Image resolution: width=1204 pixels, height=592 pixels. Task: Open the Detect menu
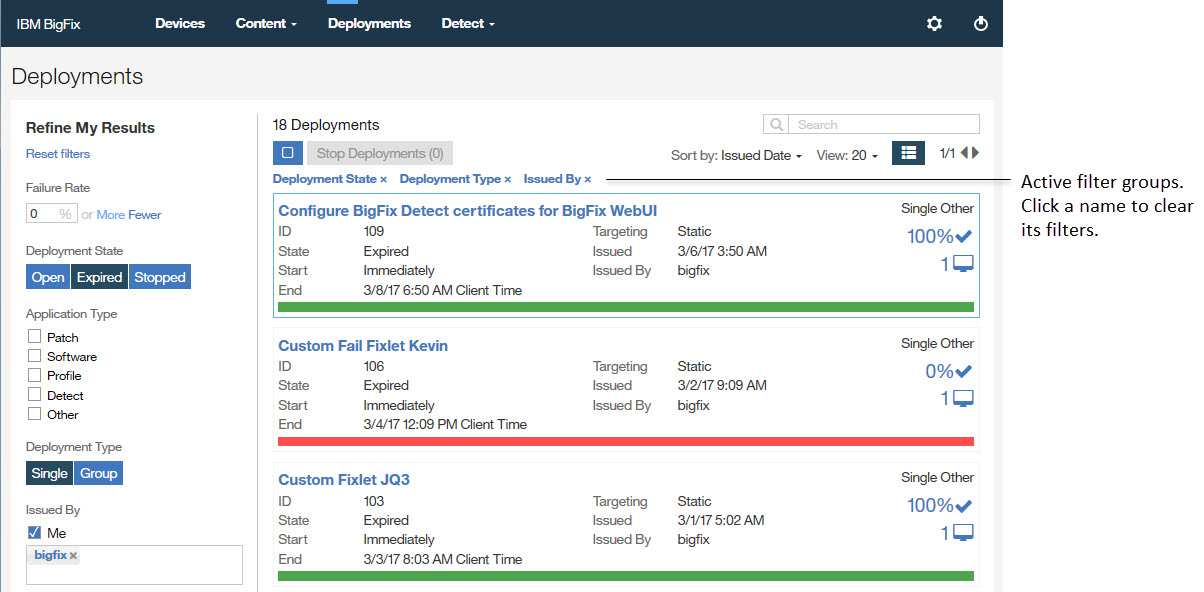coord(468,23)
